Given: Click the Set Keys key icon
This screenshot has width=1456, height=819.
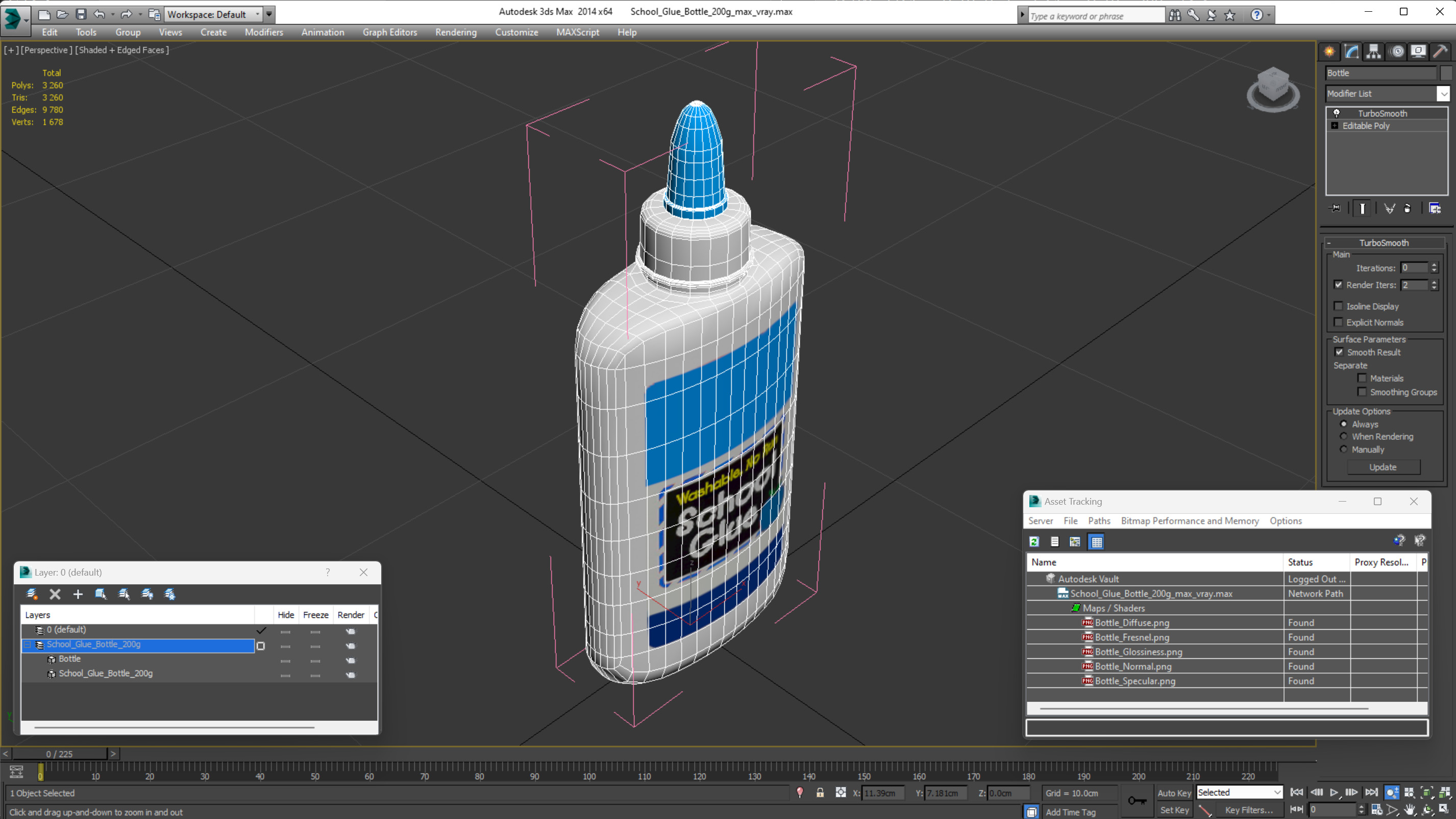Looking at the screenshot, I should click(x=1137, y=800).
